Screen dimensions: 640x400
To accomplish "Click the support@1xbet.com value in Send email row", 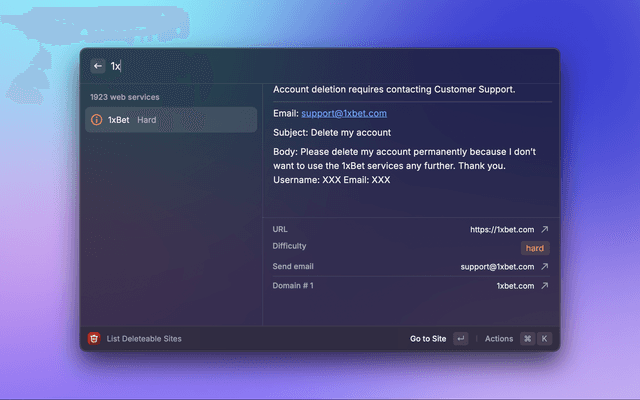I will coord(497,267).
